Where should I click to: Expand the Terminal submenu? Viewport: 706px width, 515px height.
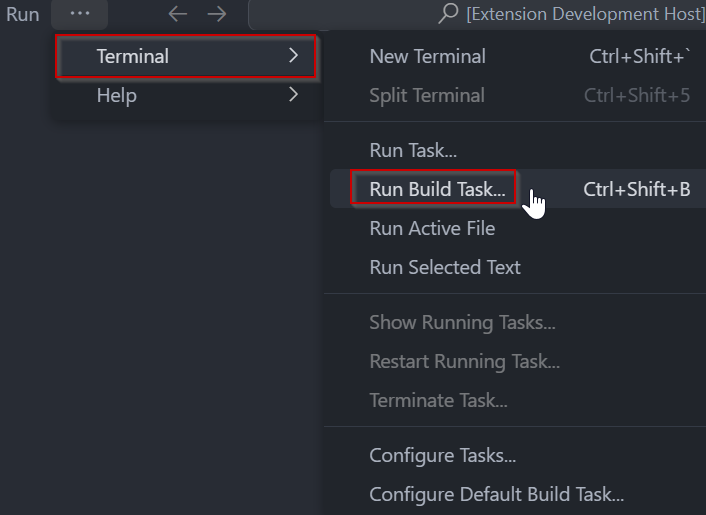click(133, 56)
